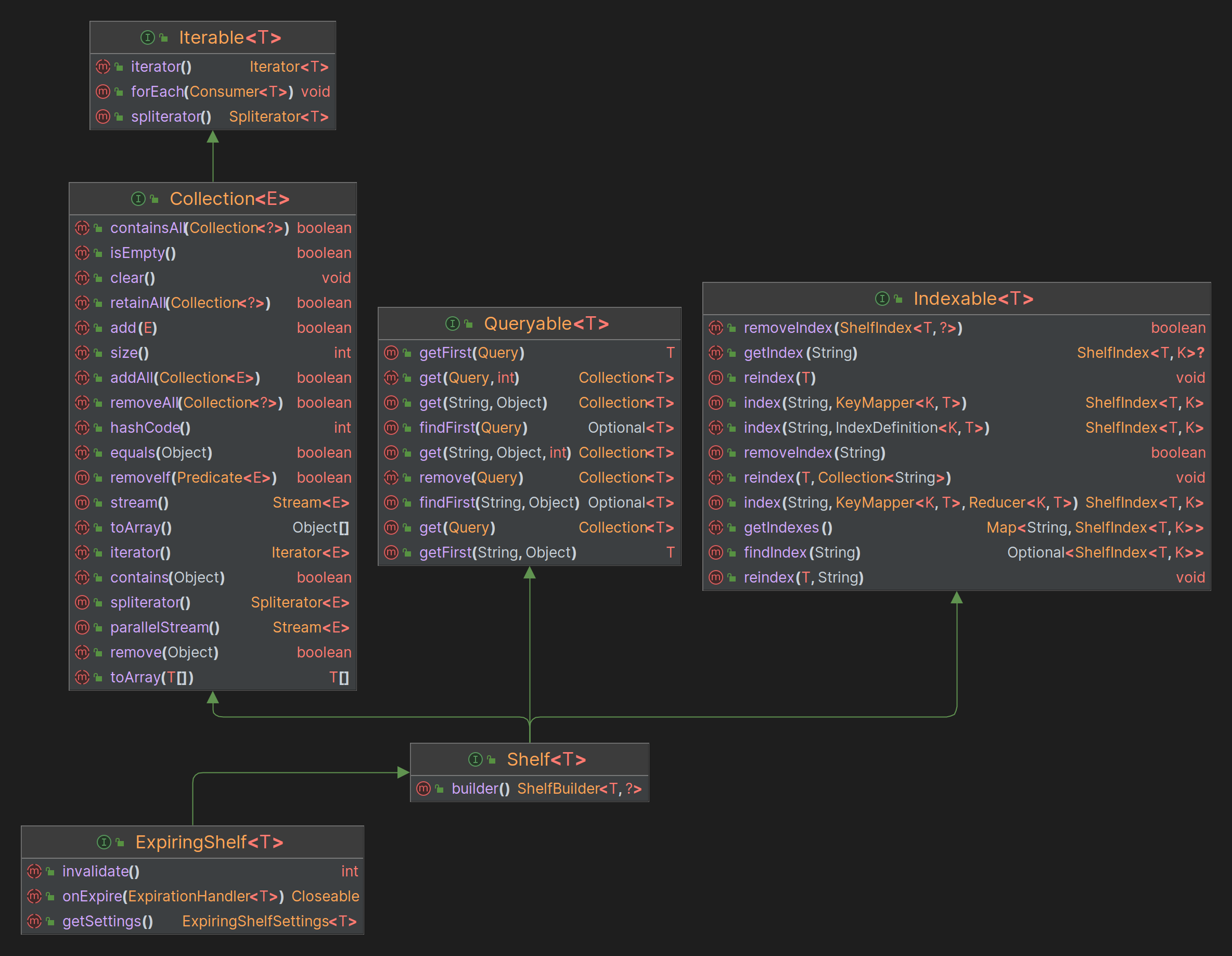Click the interface icon beside ExpiringShelf<T> title
This screenshot has height=956, width=1232.
[x=104, y=843]
